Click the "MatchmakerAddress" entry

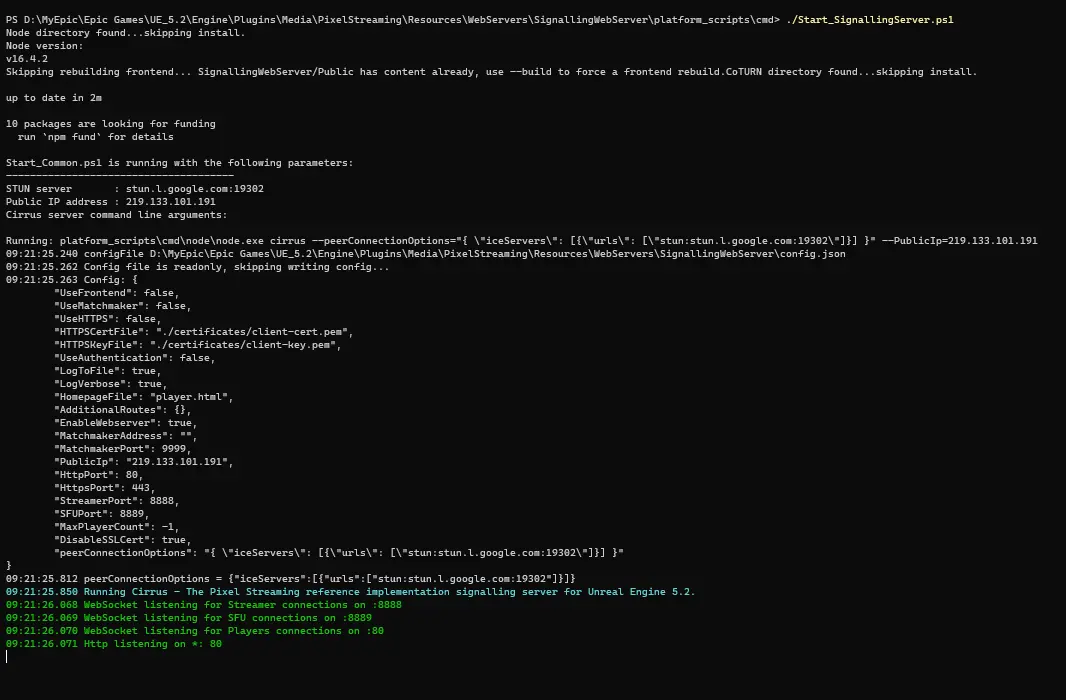pyautogui.click(x=126, y=436)
